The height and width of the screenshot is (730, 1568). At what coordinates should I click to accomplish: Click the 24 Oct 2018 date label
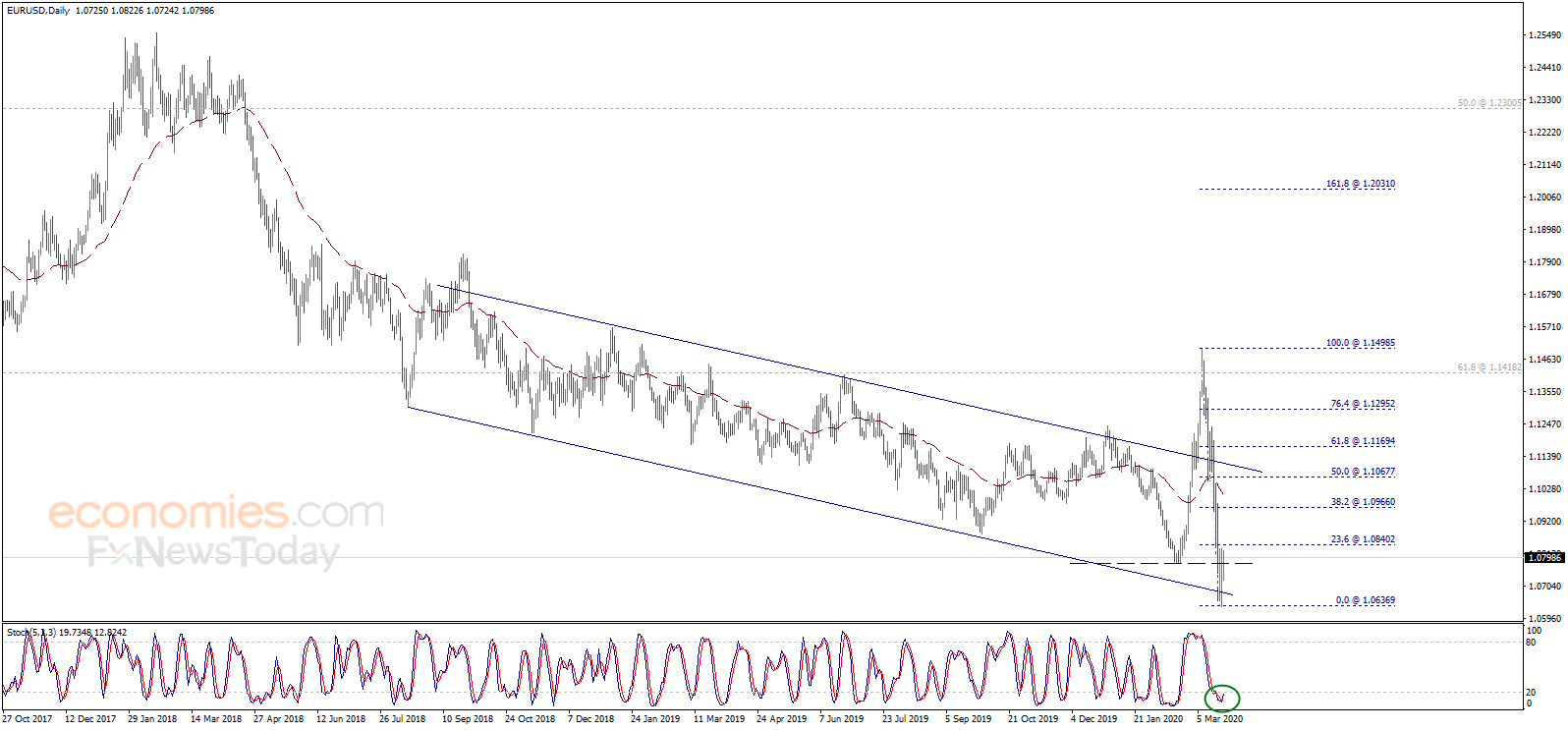click(530, 719)
